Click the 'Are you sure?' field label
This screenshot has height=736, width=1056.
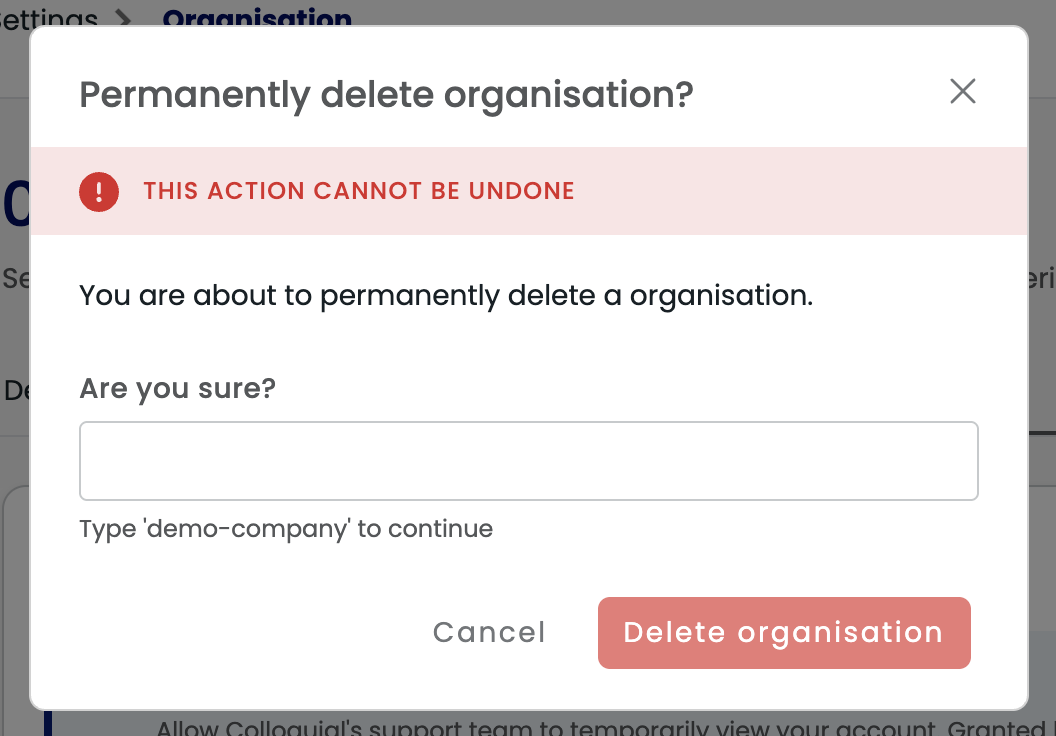(178, 389)
